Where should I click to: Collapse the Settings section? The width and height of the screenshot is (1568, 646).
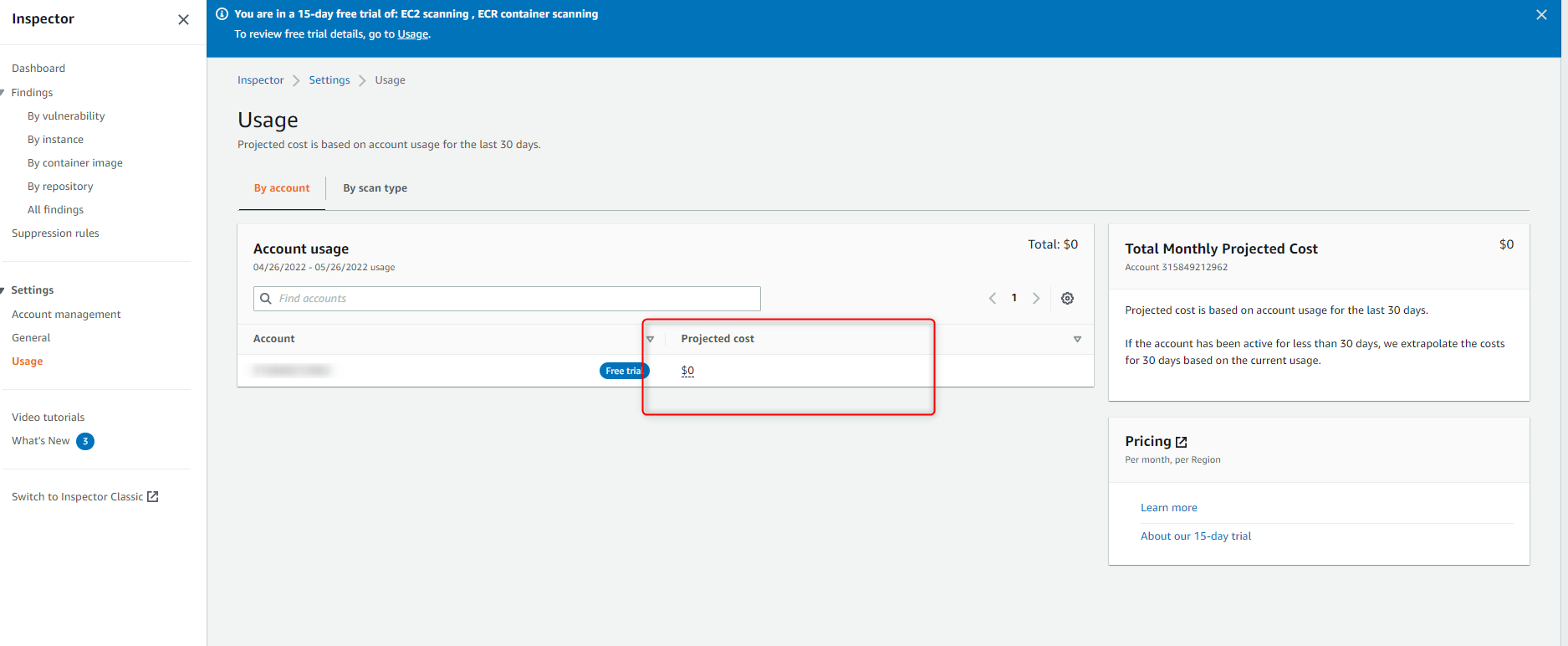click(3, 290)
